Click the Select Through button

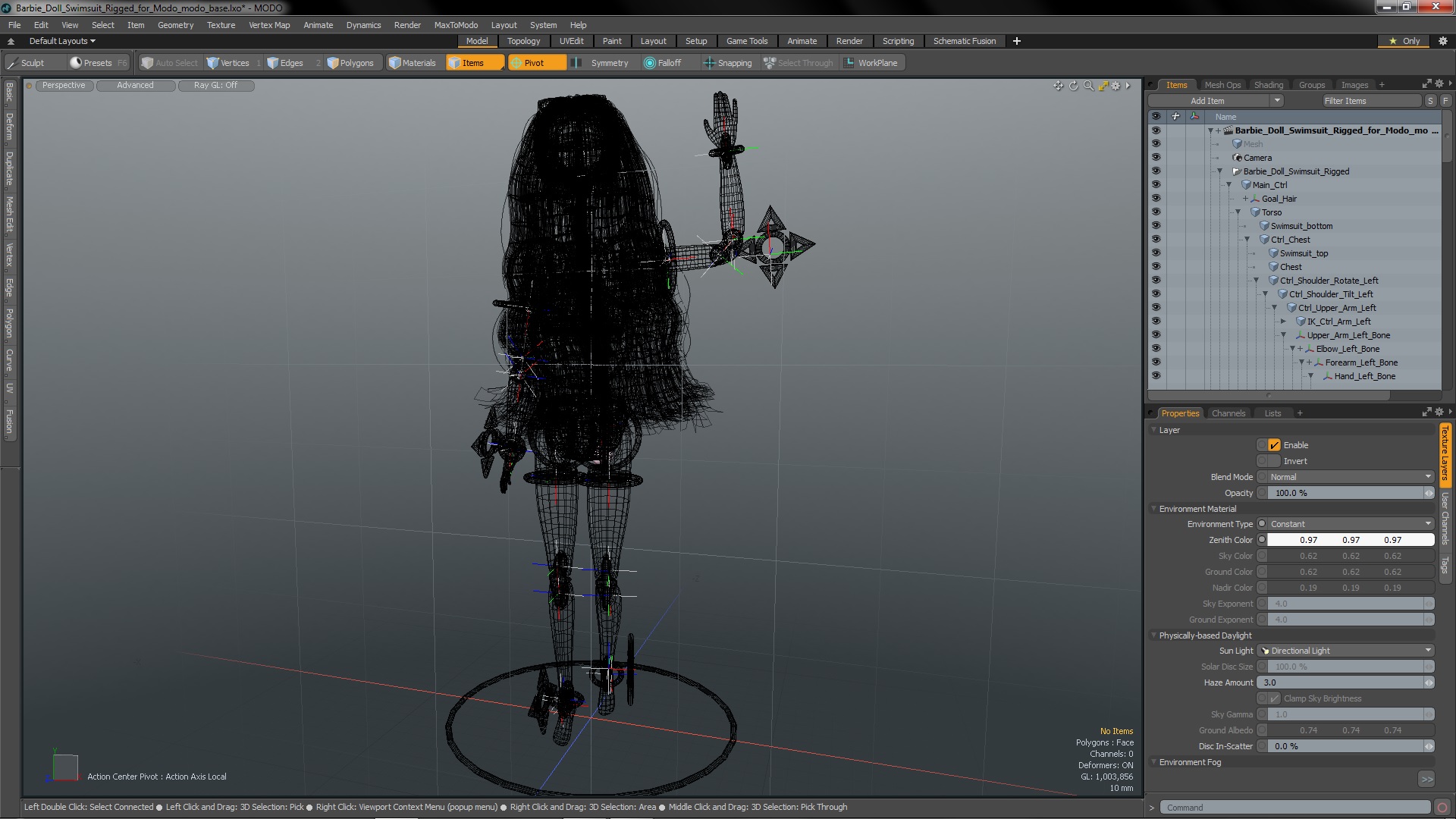coord(798,63)
